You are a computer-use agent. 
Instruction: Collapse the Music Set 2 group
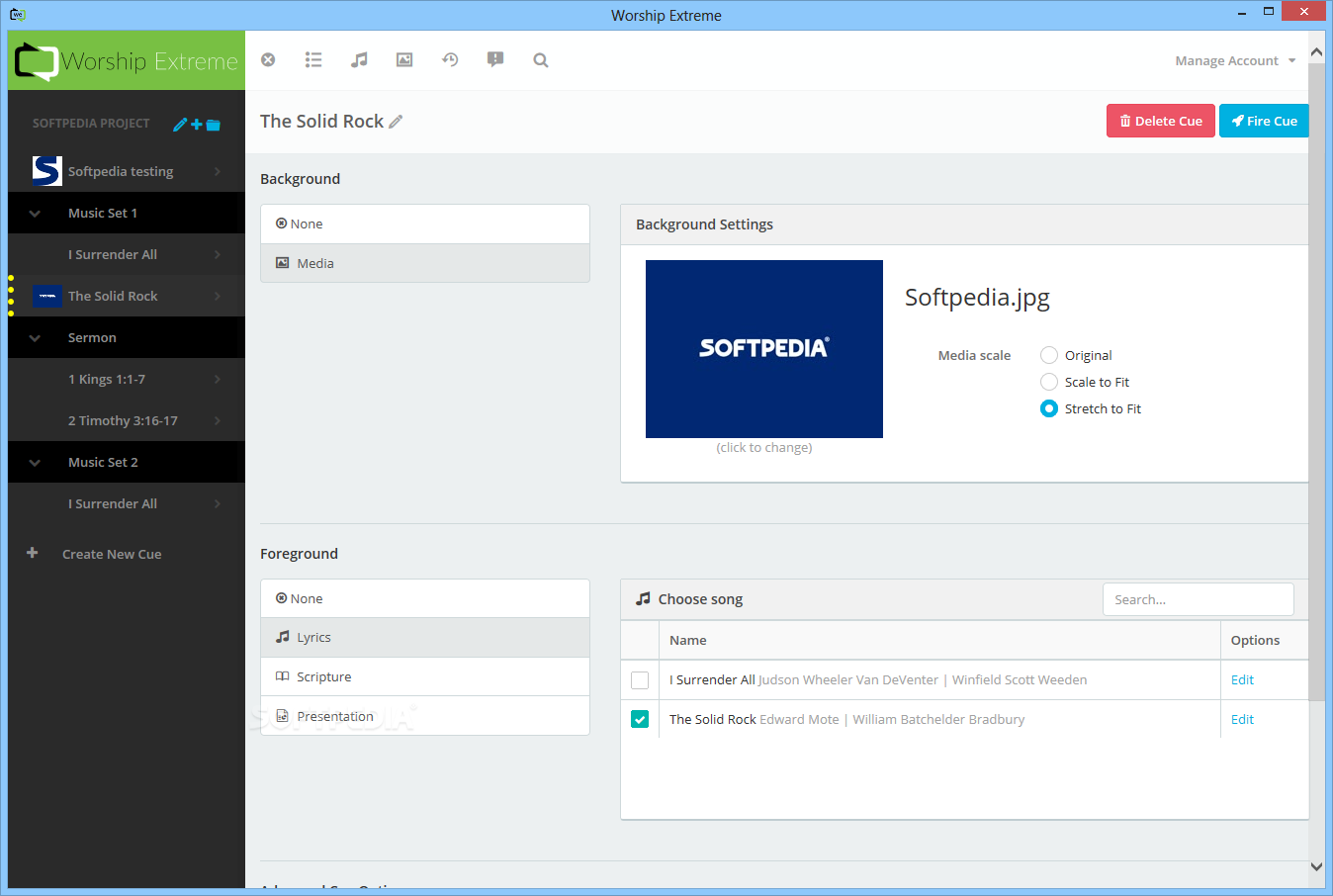click(35, 462)
